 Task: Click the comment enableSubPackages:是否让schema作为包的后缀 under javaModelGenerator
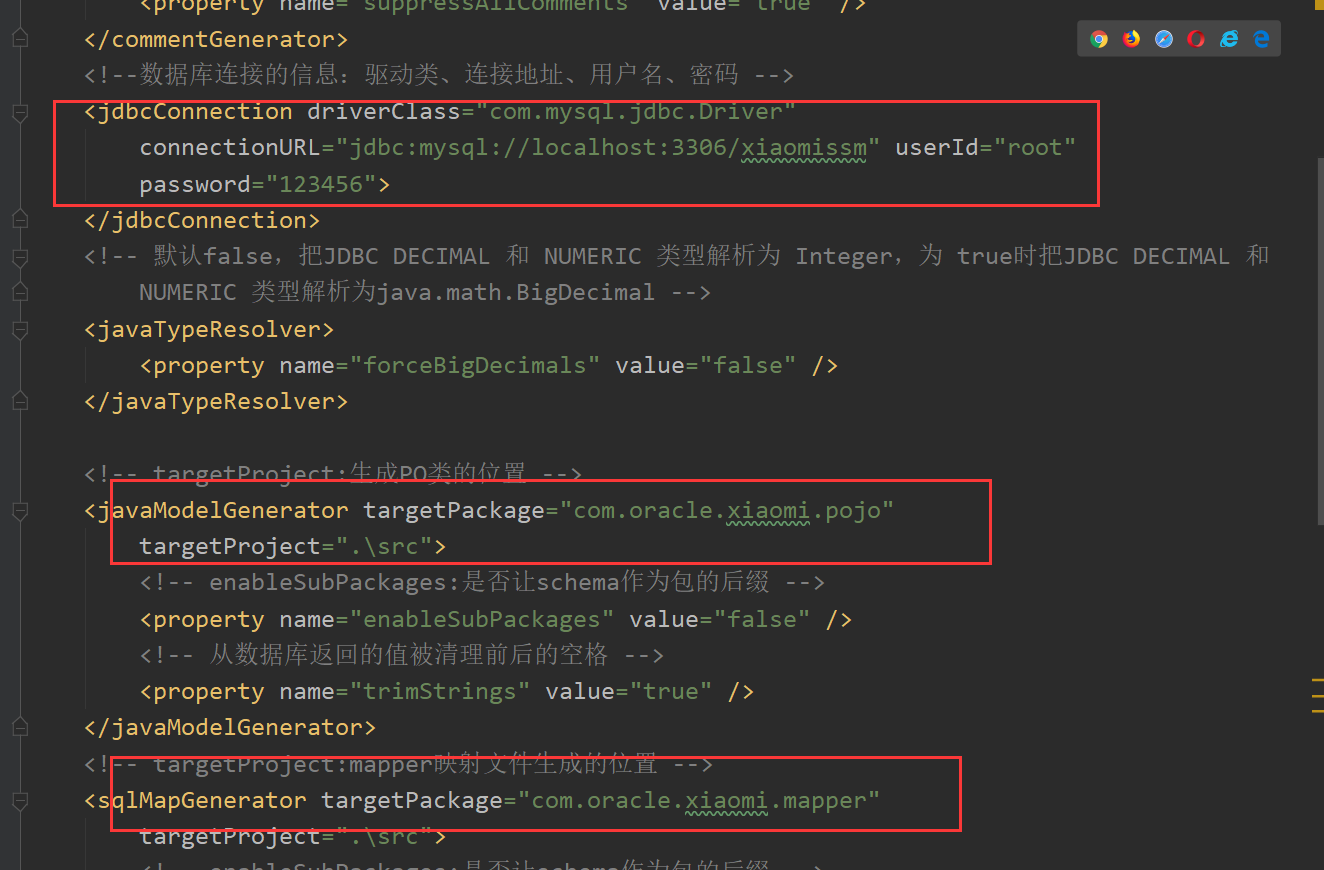482,583
